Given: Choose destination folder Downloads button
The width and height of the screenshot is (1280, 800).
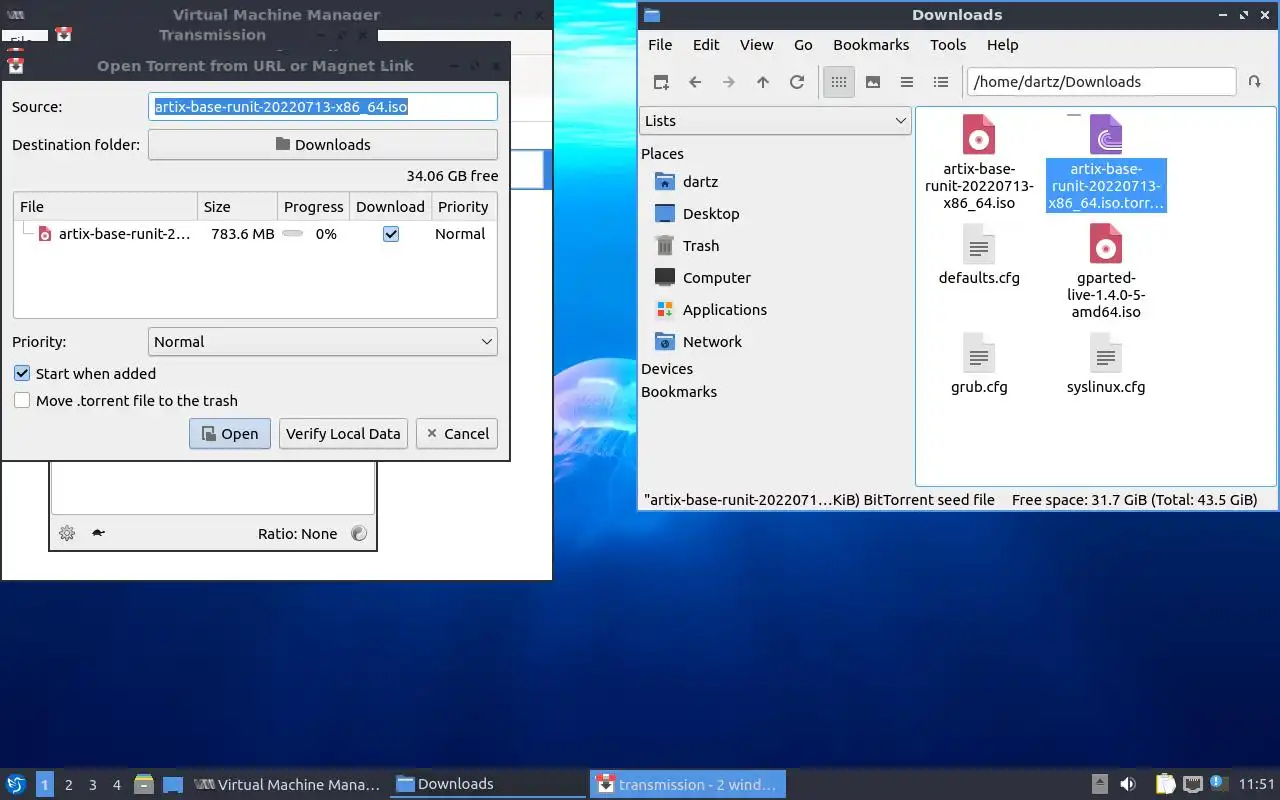Looking at the screenshot, I should tap(323, 144).
